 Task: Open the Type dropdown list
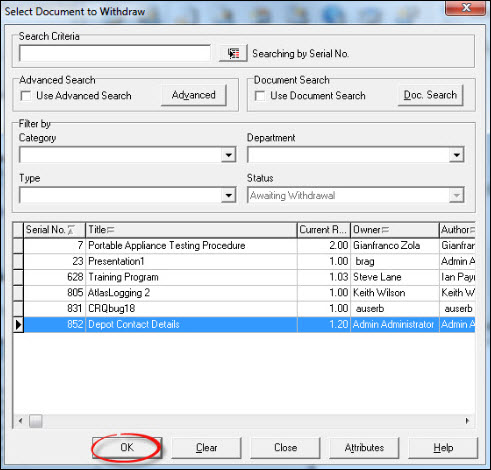point(228,195)
